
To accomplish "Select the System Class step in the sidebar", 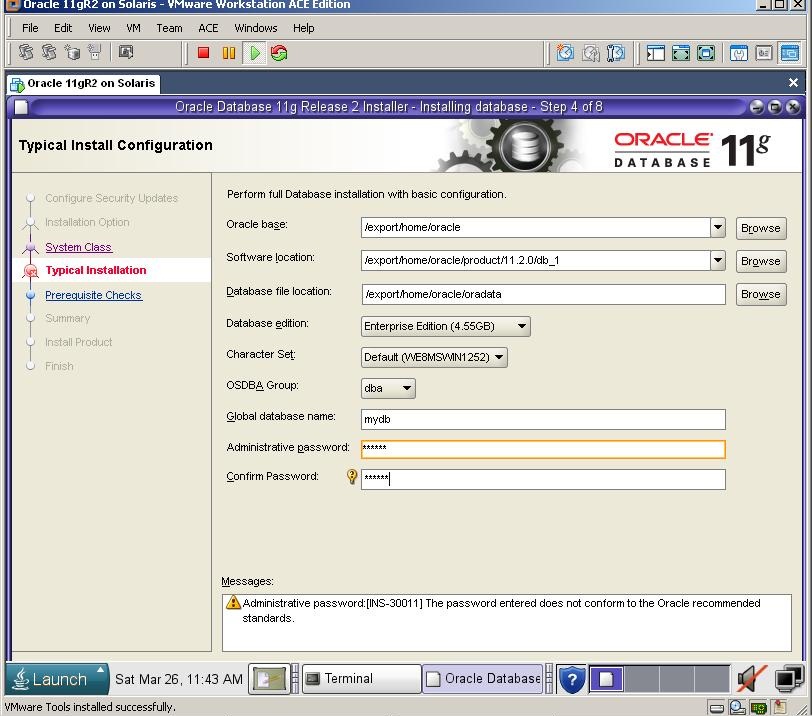I will (x=78, y=247).
